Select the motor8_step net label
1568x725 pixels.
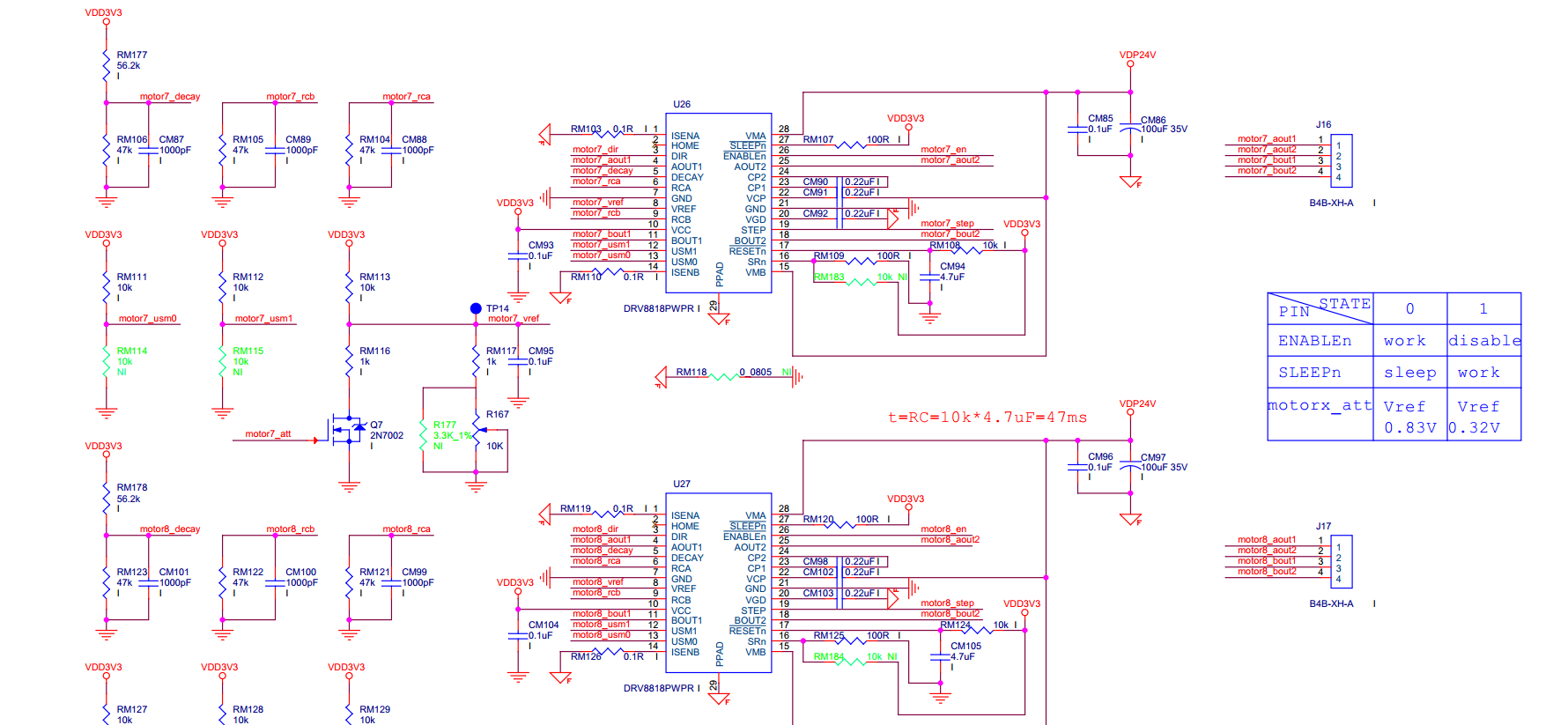click(947, 603)
